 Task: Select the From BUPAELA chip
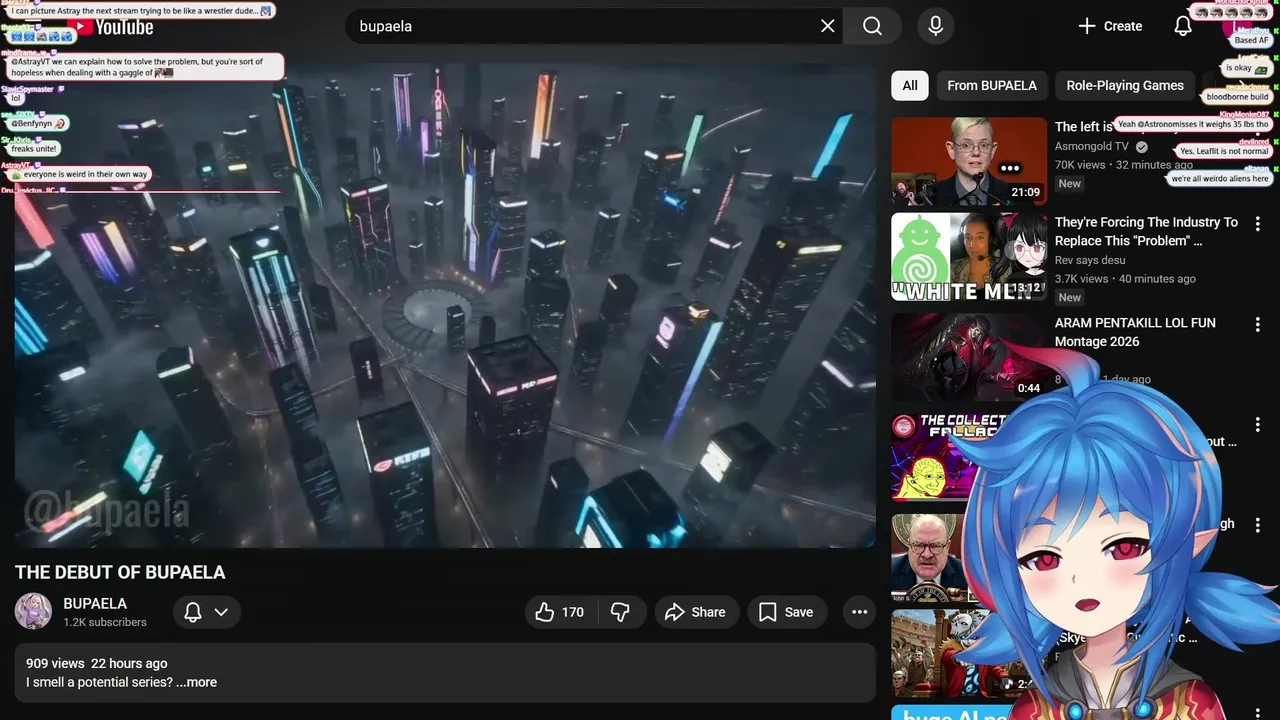pos(992,85)
